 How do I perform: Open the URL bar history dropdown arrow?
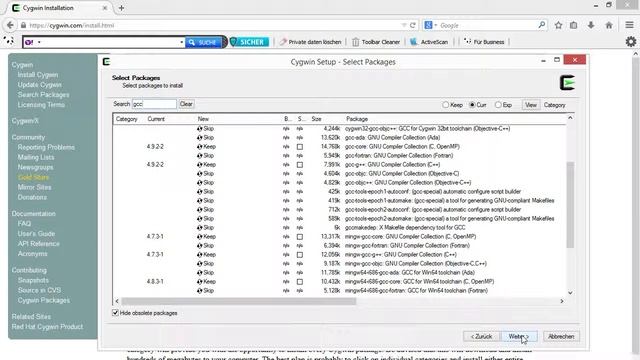[x=404, y=25]
